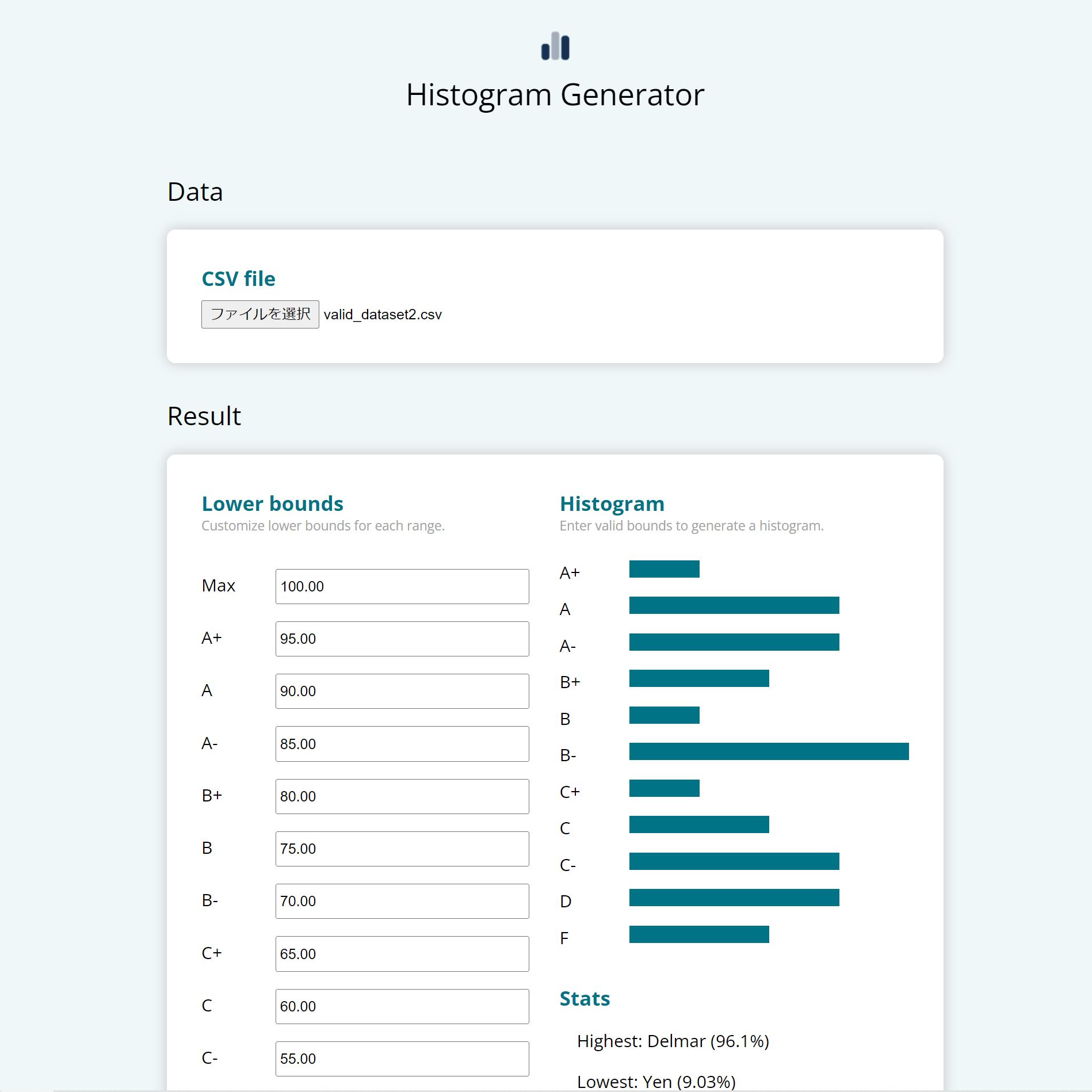Click the A+ histogram bar
This screenshot has height=1092, width=1092.
click(664, 569)
